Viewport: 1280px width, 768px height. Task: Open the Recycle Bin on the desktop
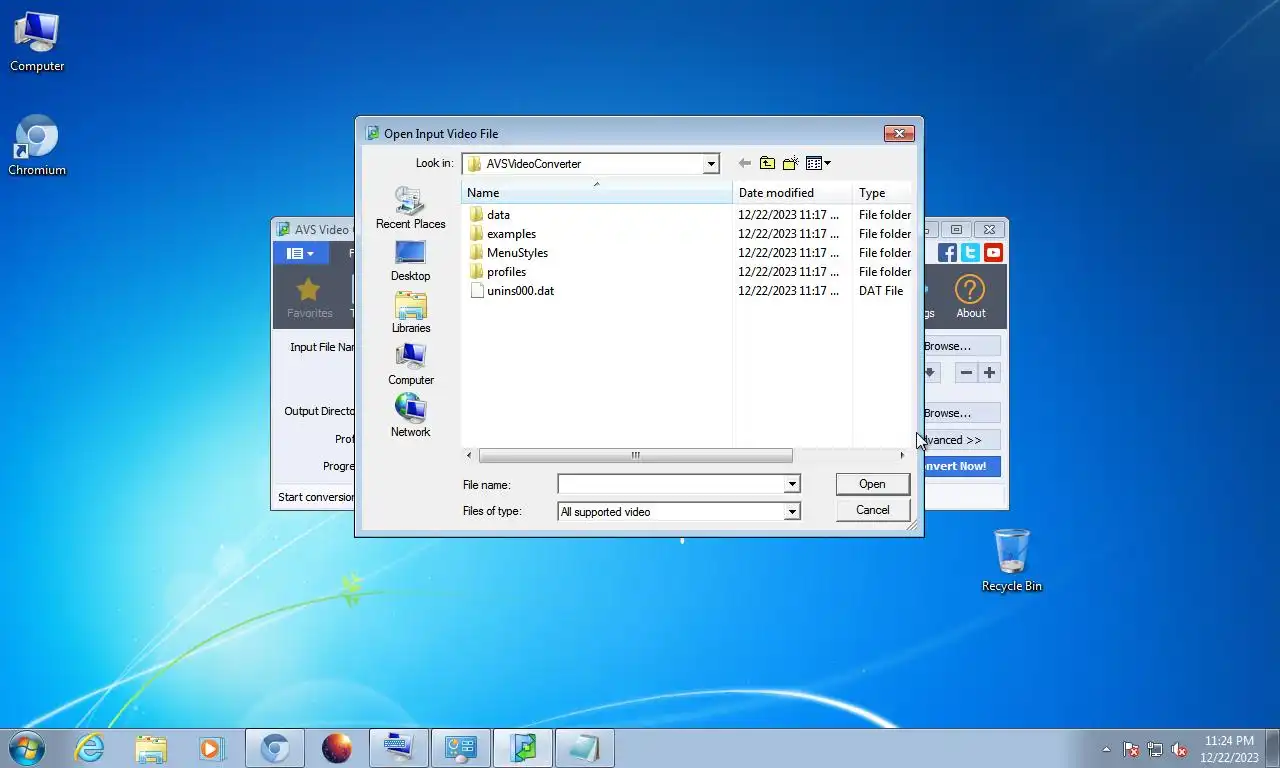(x=1012, y=561)
